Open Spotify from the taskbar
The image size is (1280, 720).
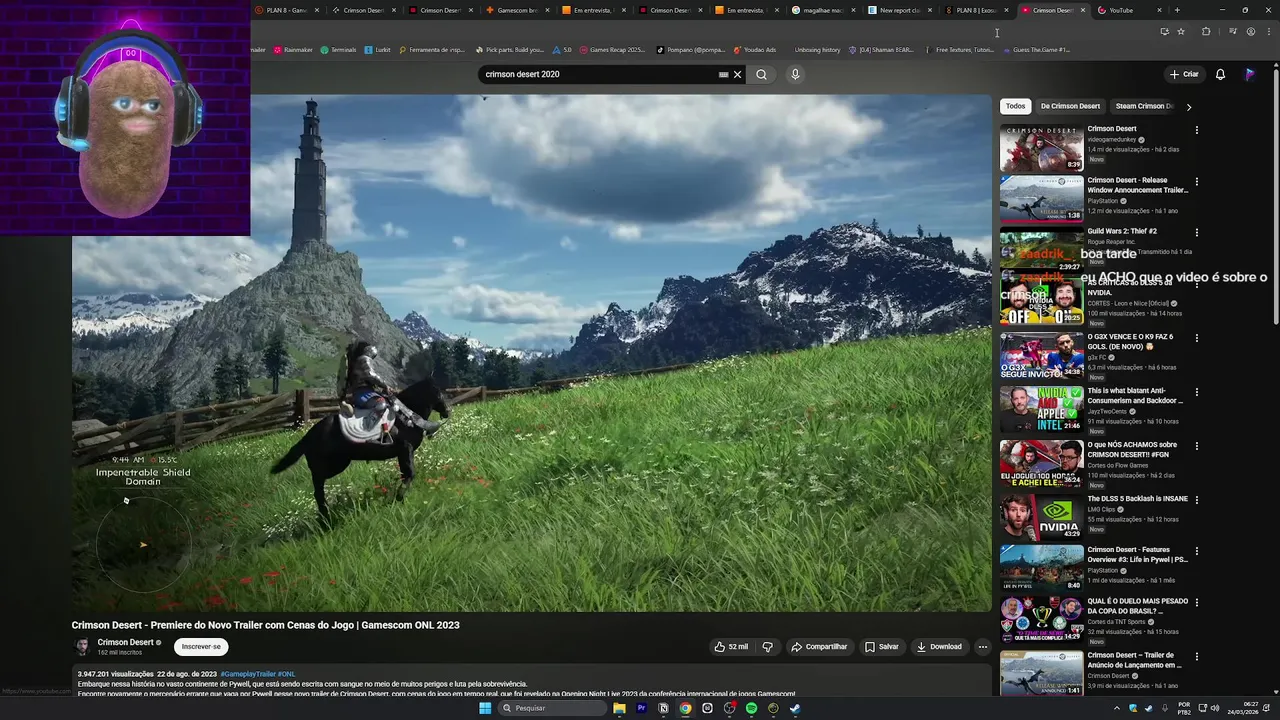pos(751,708)
